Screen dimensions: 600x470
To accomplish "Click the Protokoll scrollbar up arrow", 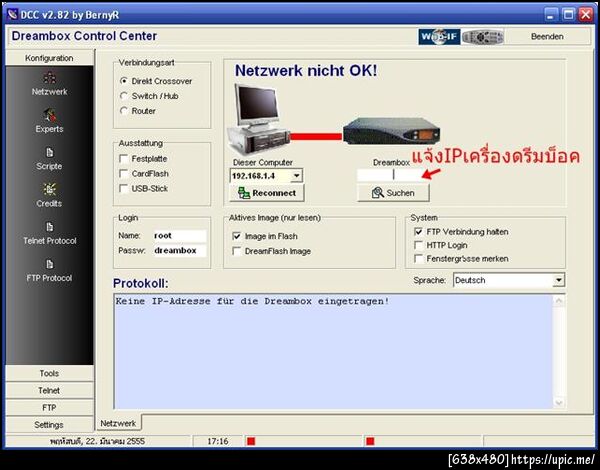I will pos(558,301).
